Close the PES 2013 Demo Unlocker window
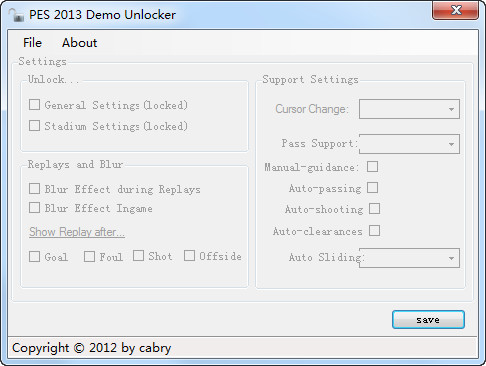 click(456, 10)
